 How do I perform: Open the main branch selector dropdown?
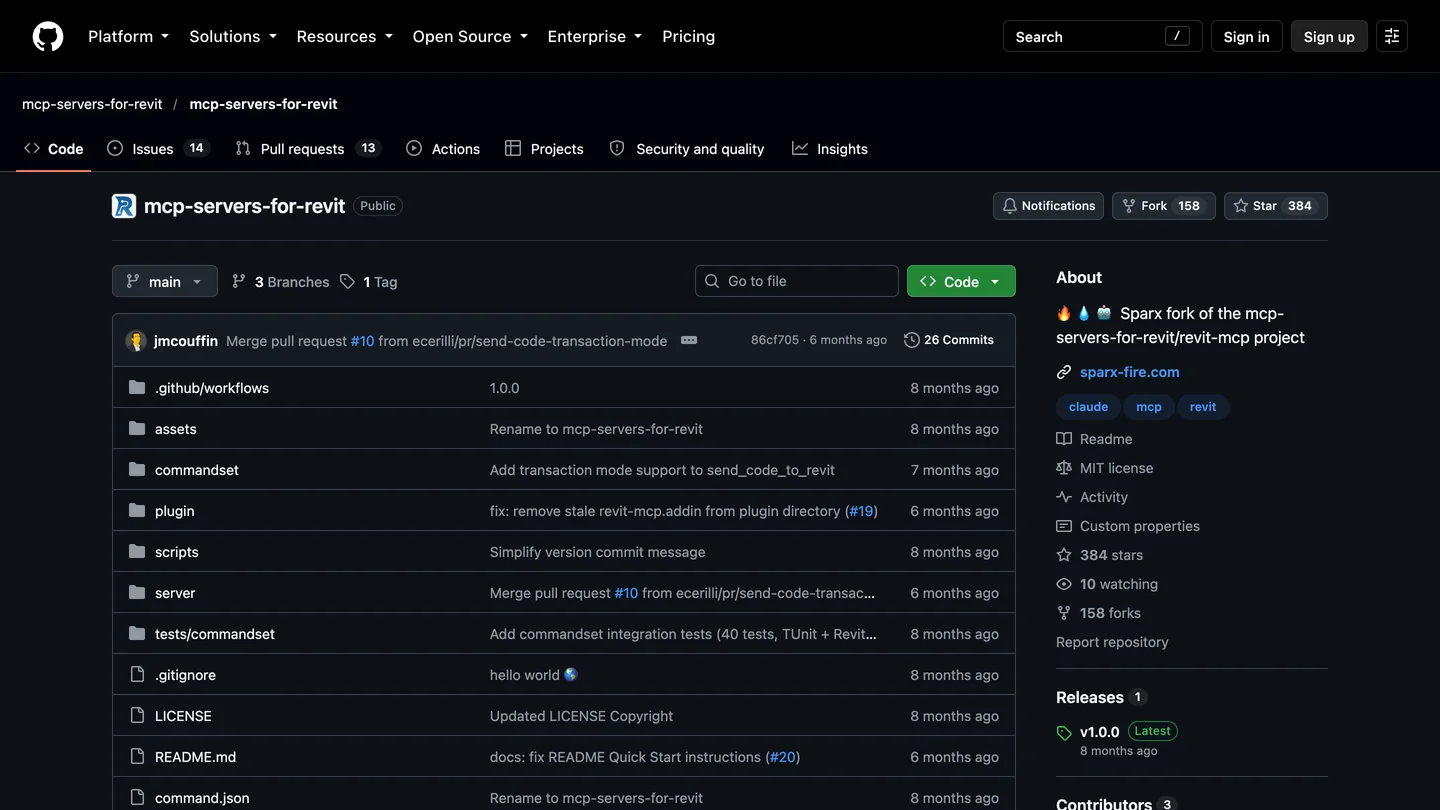pyautogui.click(x=165, y=281)
